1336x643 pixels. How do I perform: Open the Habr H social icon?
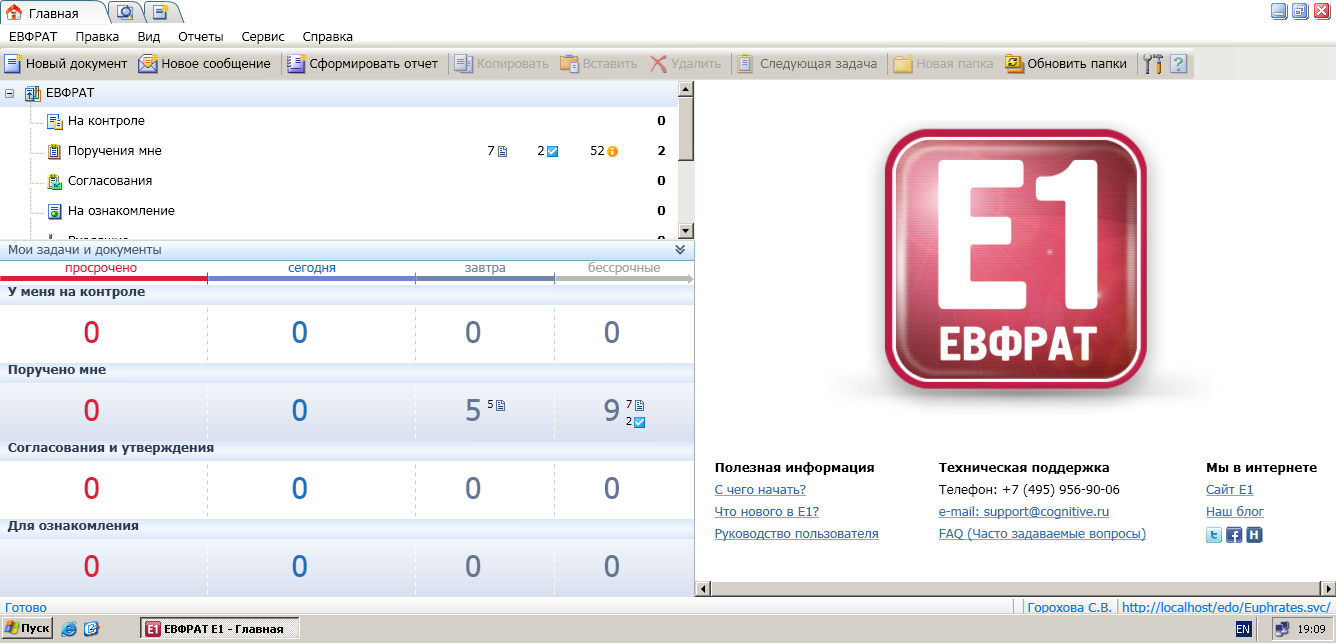click(1254, 535)
